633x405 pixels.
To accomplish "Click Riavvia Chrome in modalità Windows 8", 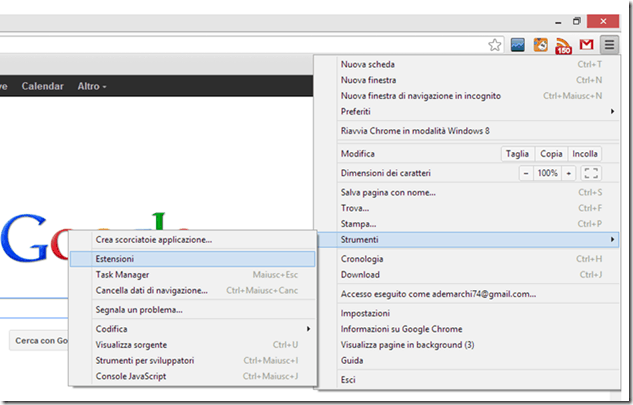I will [x=478, y=131].
